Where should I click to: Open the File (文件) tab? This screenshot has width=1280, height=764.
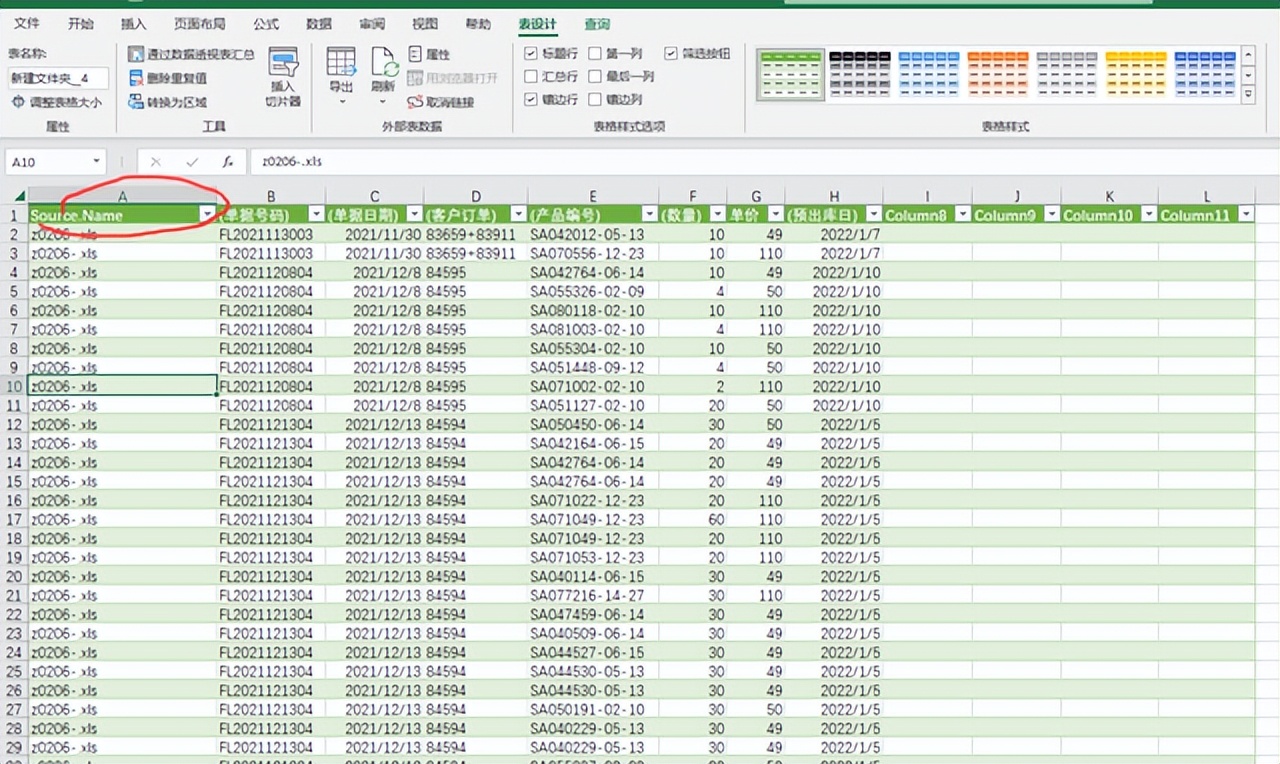(x=27, y=23)
